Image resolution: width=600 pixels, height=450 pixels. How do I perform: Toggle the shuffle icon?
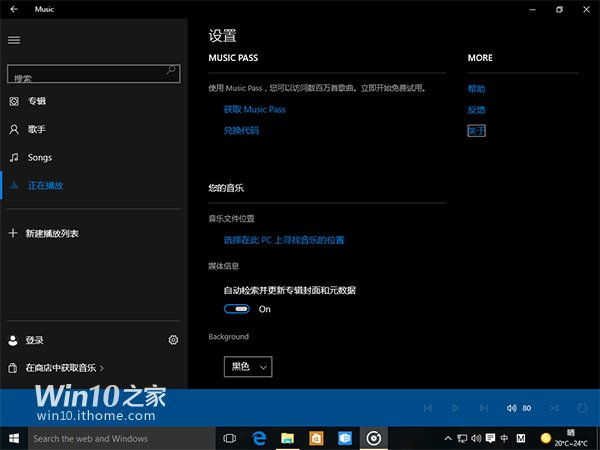click(554, 408)
